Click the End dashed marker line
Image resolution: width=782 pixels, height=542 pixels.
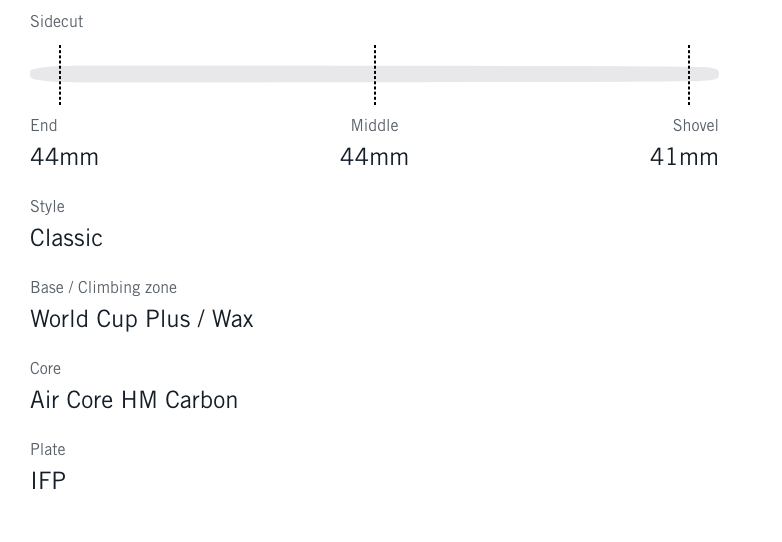(x=60, y=75)
